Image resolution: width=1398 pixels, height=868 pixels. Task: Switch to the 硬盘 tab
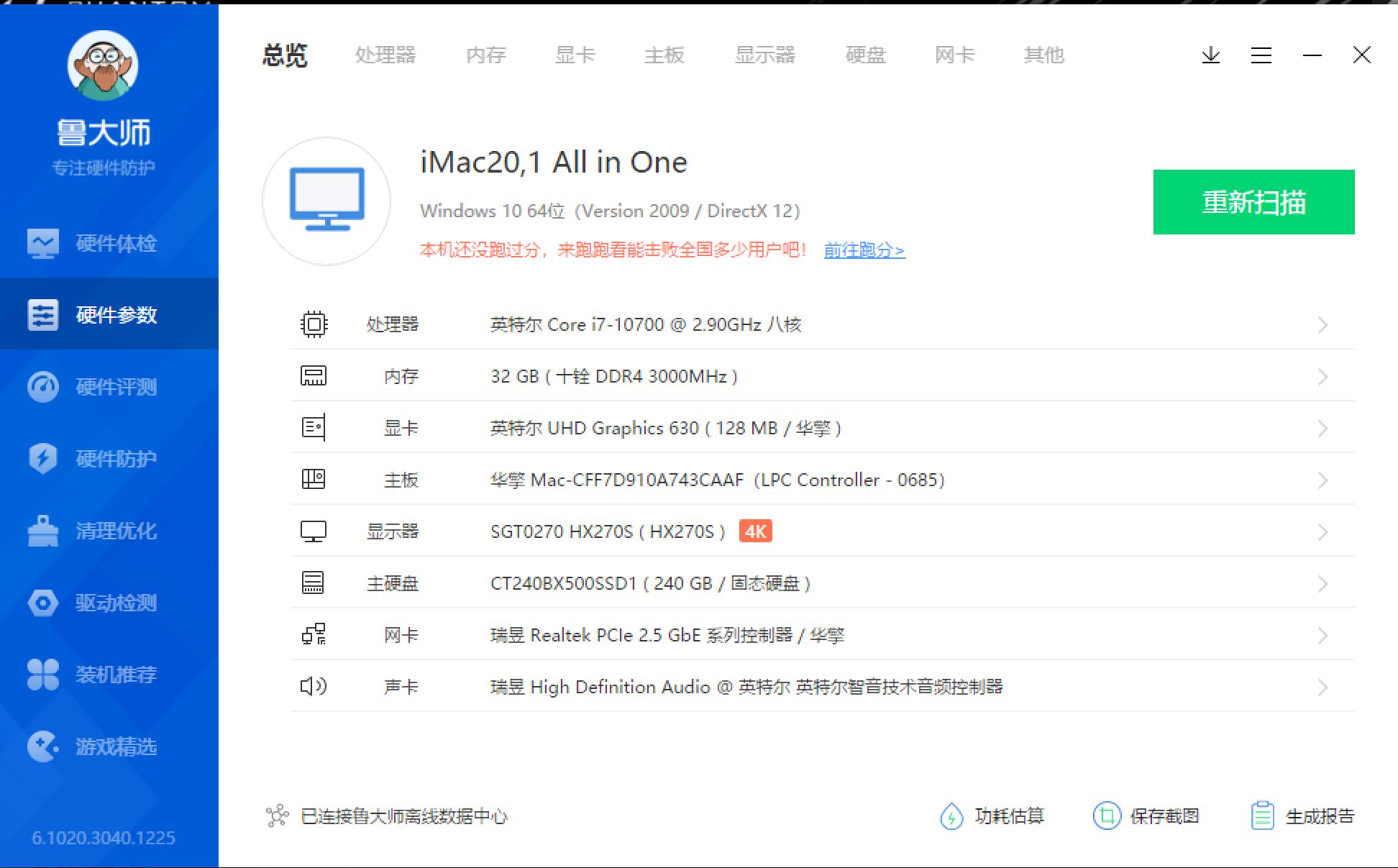point(866,55)
